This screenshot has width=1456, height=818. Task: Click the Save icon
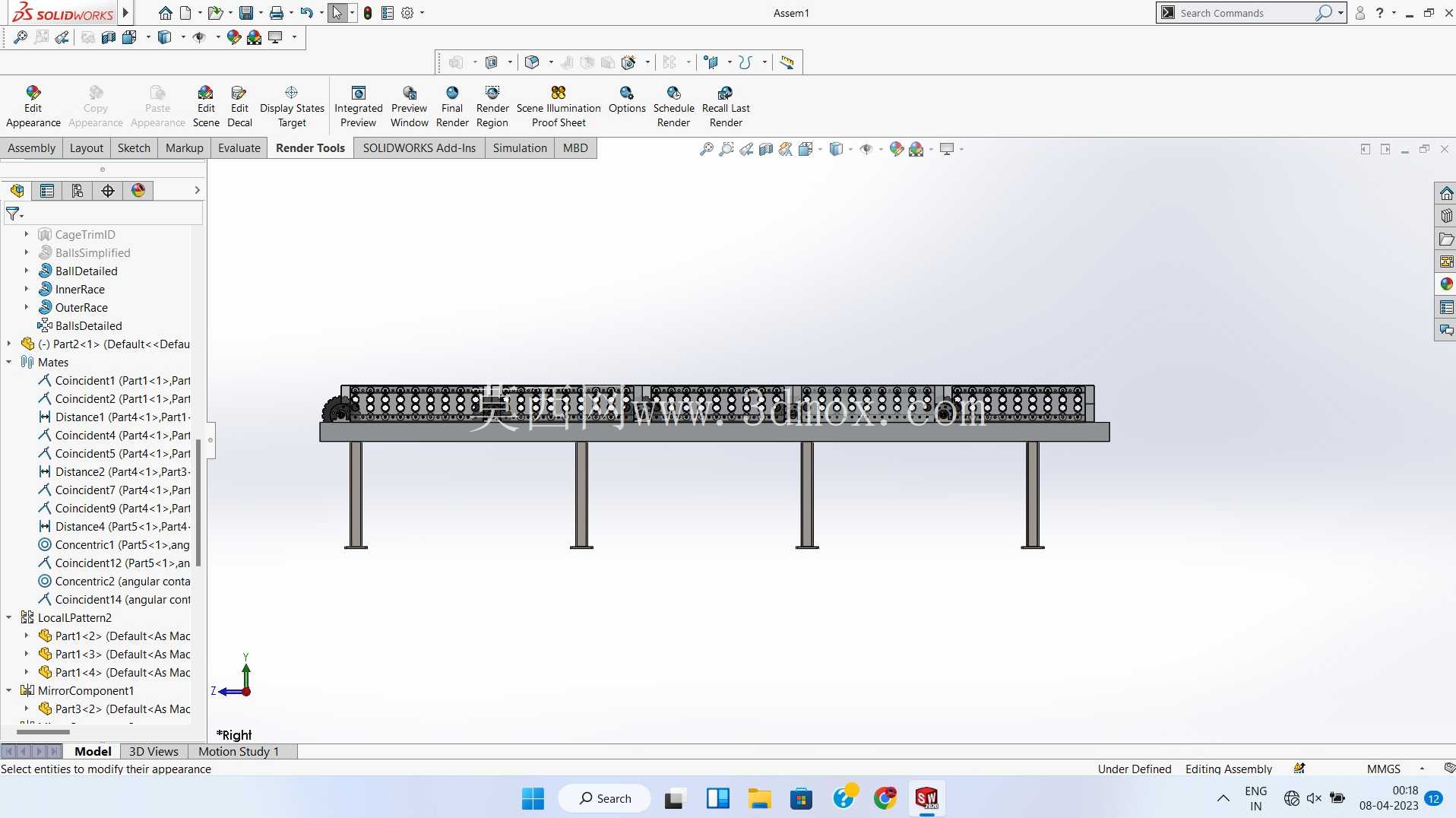[x=245, y=13]
